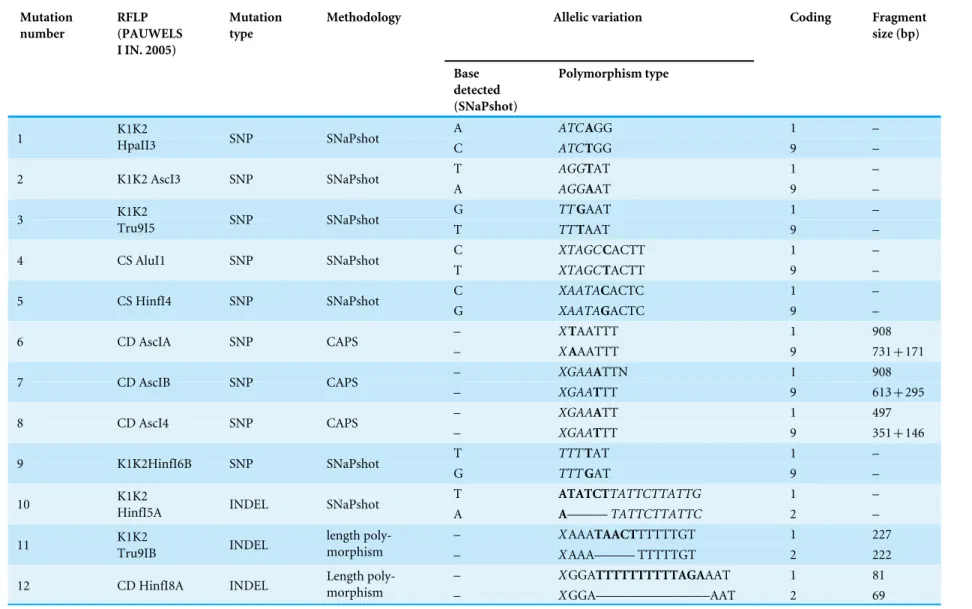Viewport: 972px width, 609px height.
Task: Click the 'Polymorphism type' subheader
Action: coord(614,74)
